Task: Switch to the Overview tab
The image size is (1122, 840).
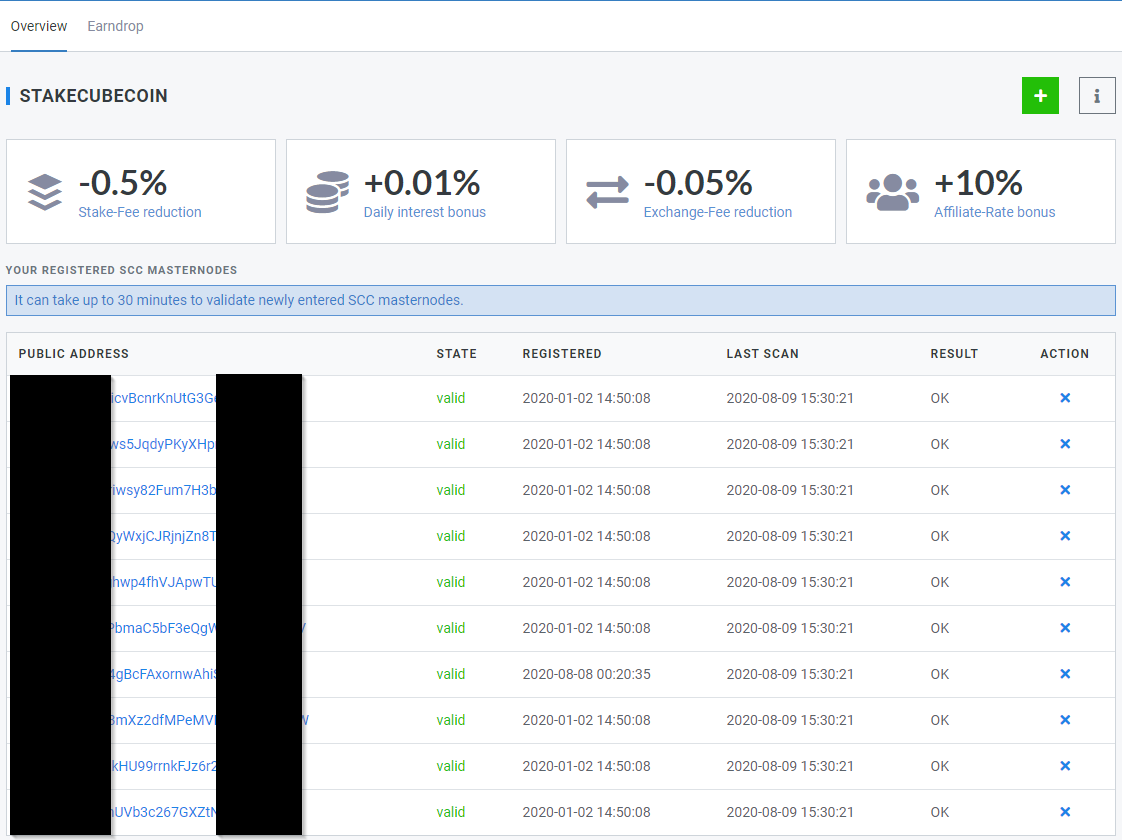Action: (x=39, y=26)
